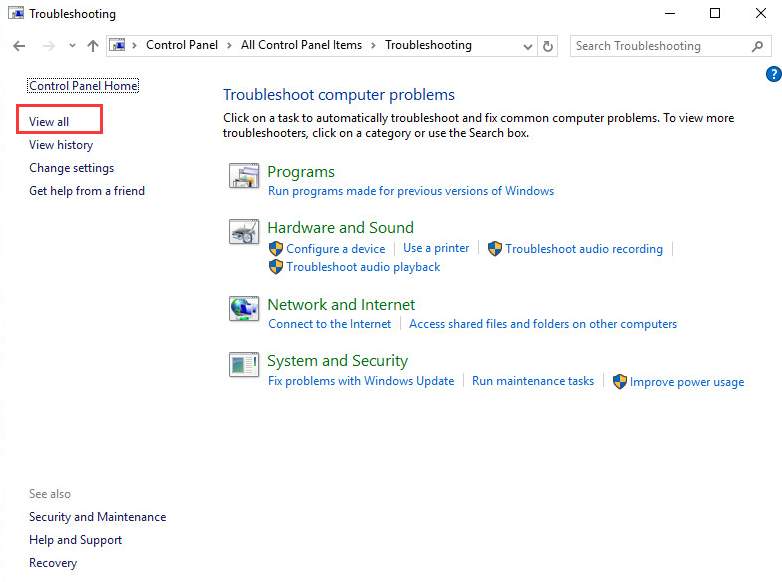Launch Use a printer troubleshooter
This screenshot has width=782, height=582.
[x=436, y=248]
